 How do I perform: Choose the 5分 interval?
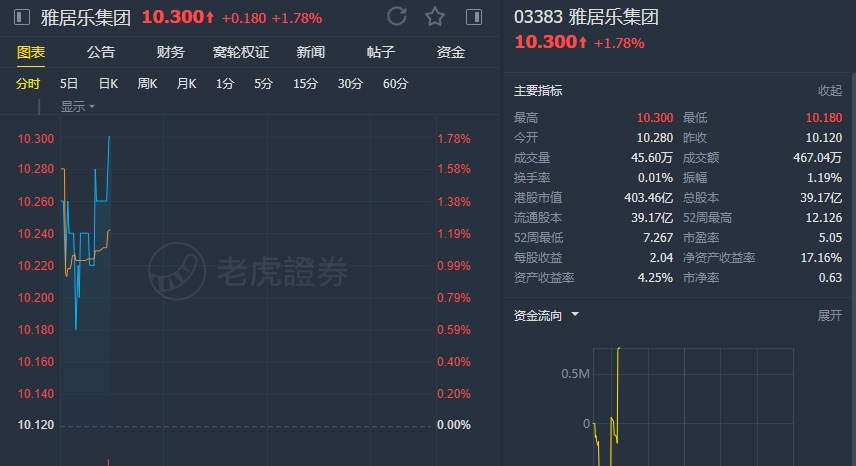[x=263, y=84]
